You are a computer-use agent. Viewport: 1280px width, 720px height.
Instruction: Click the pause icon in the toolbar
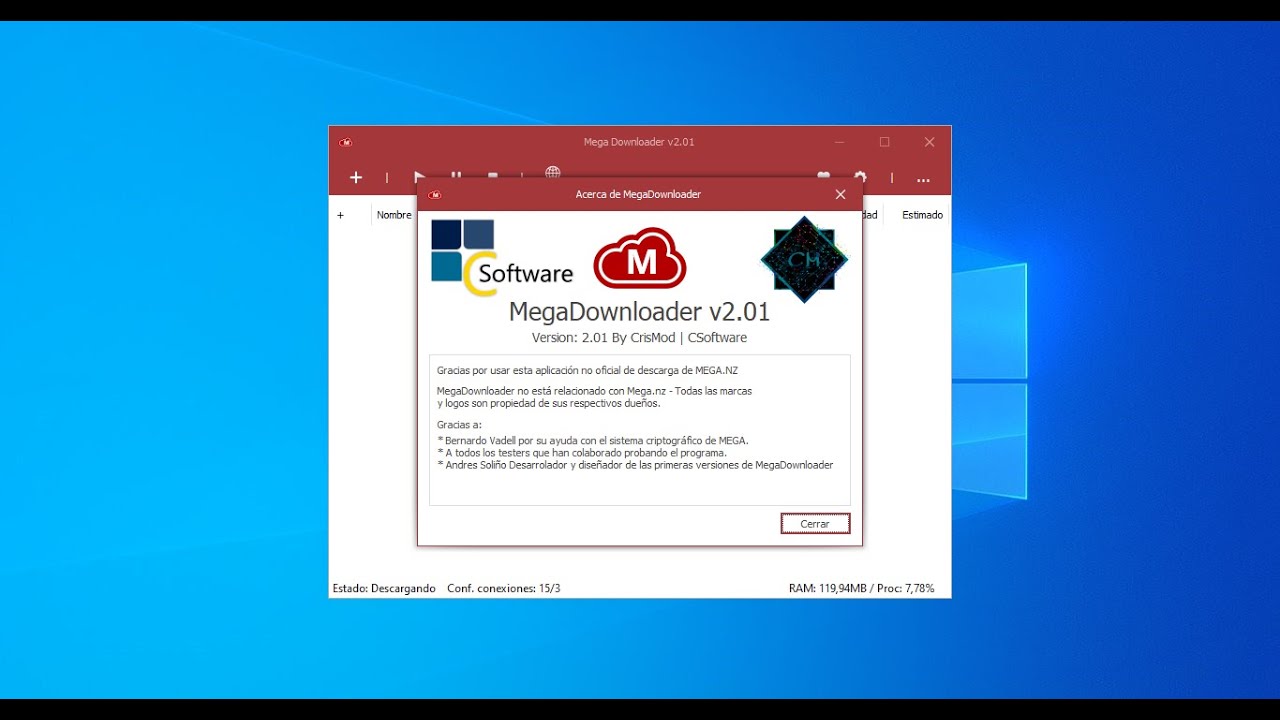(x=456, y=175)
